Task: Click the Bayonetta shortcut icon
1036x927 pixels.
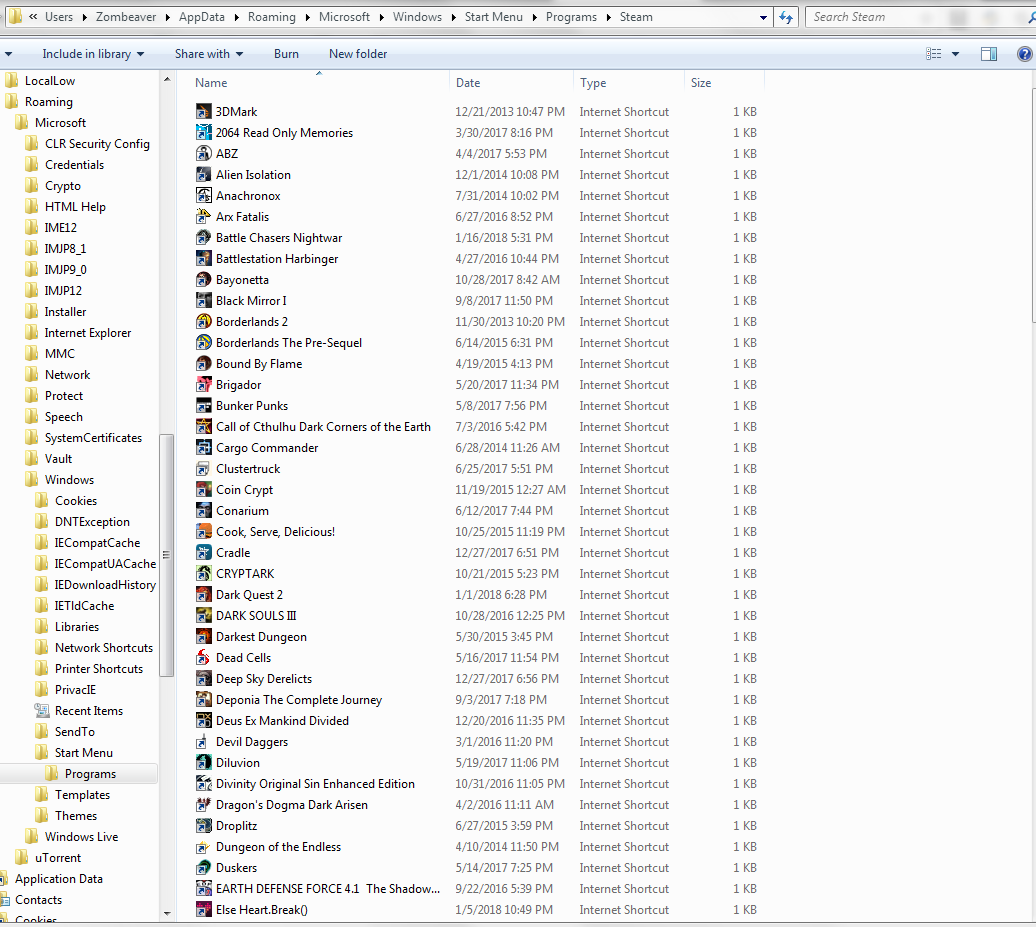Action: [x=204, y=279]
